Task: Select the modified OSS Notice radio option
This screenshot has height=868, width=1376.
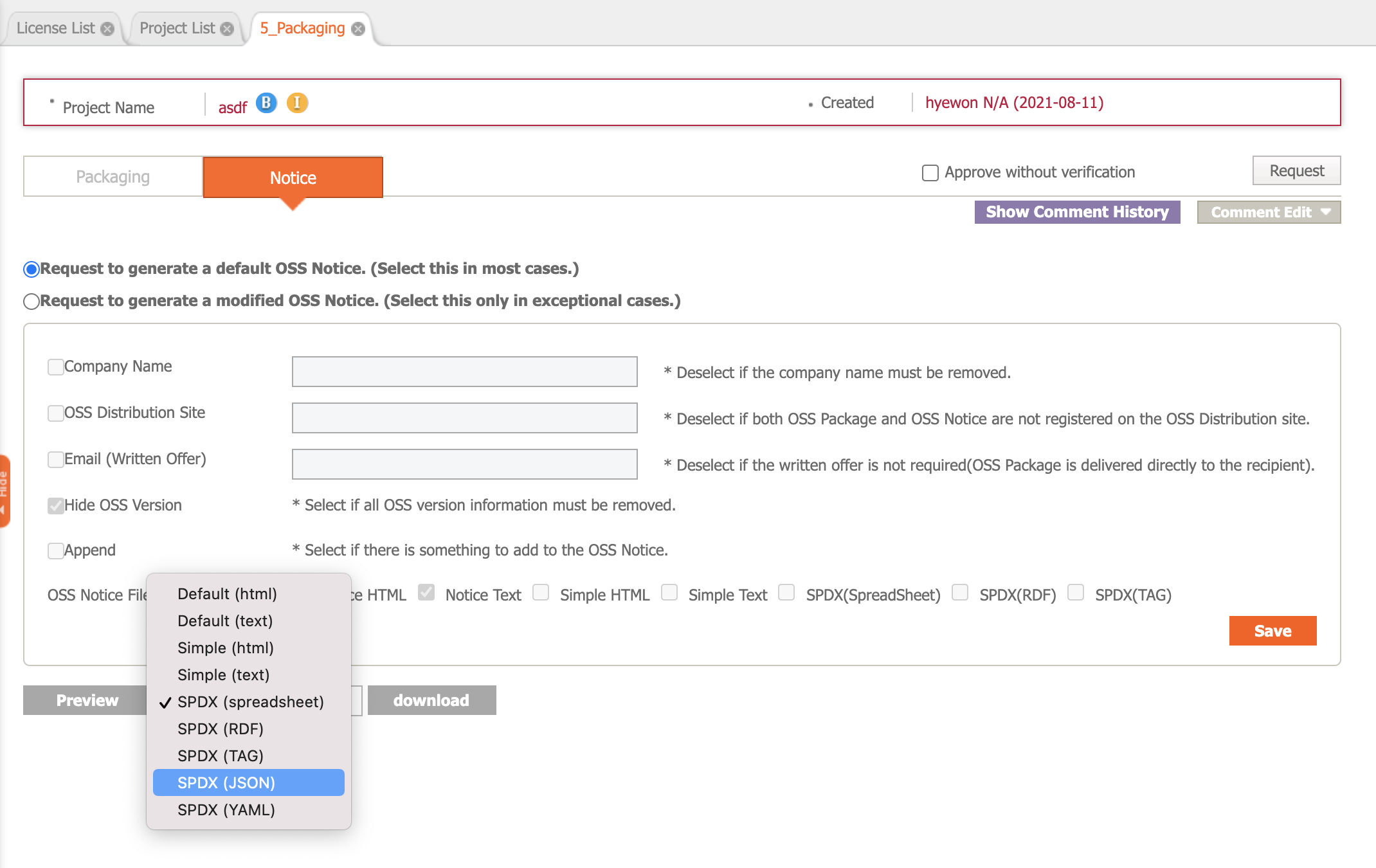Action: pos(32,302)
